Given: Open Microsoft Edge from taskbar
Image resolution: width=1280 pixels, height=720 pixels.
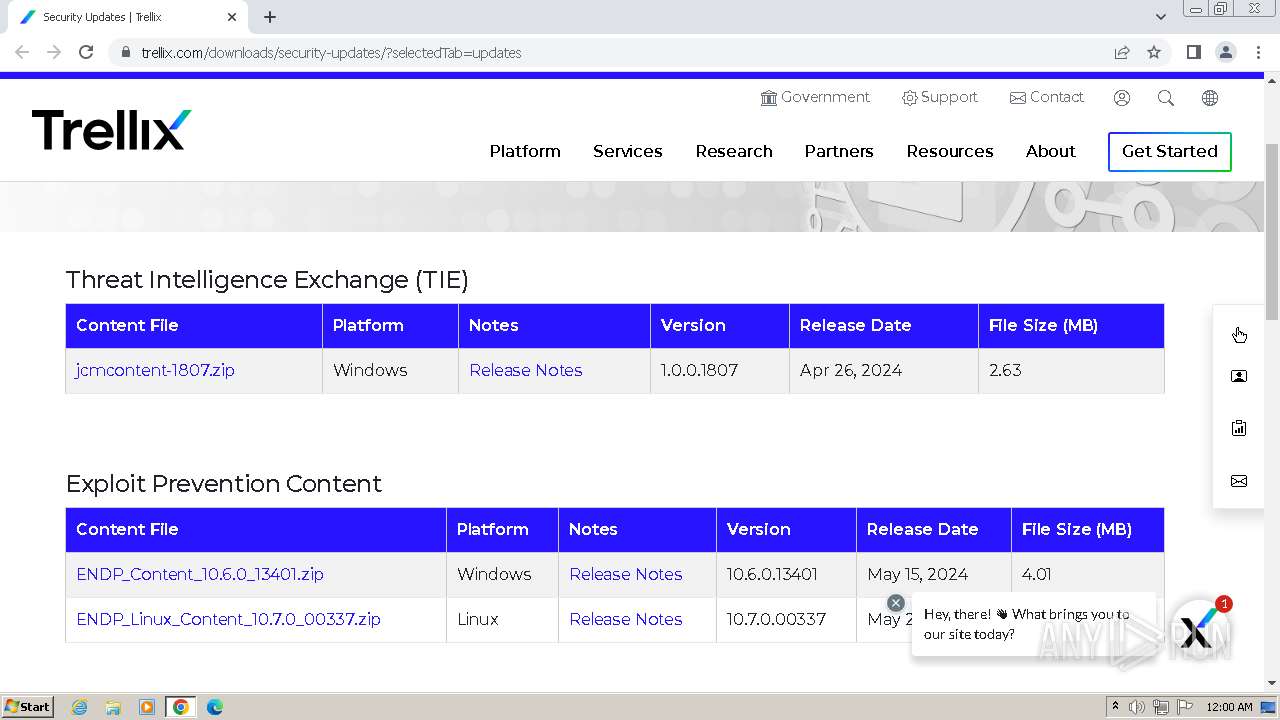Looking at the screenshot, I should [214, 707].
